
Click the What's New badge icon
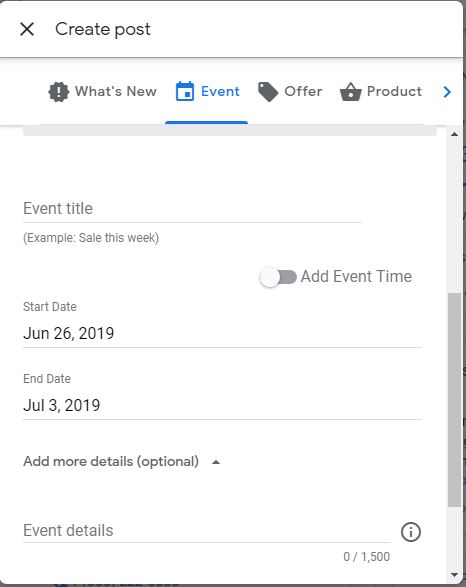pos(59,92)
